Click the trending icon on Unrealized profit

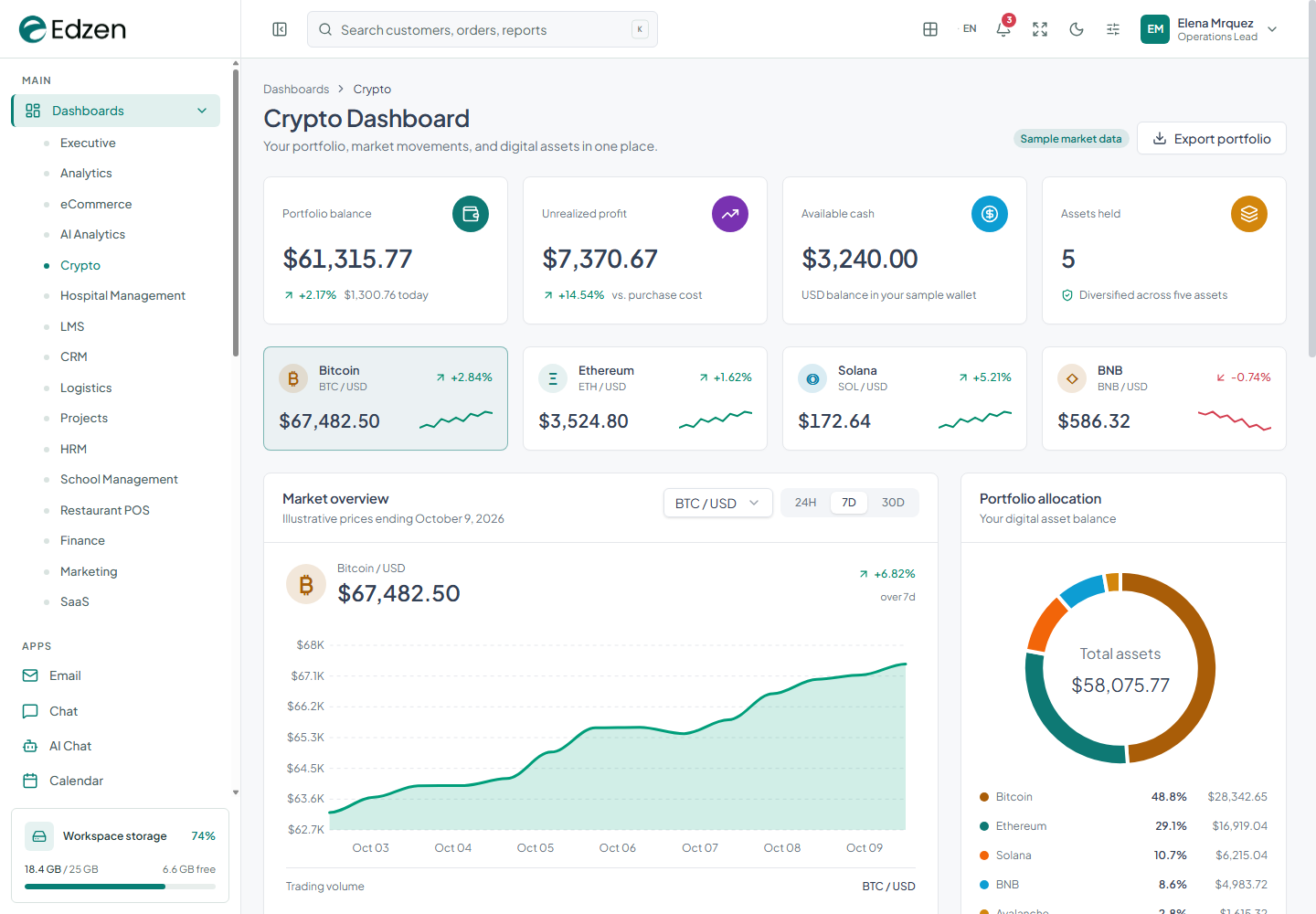730,214
